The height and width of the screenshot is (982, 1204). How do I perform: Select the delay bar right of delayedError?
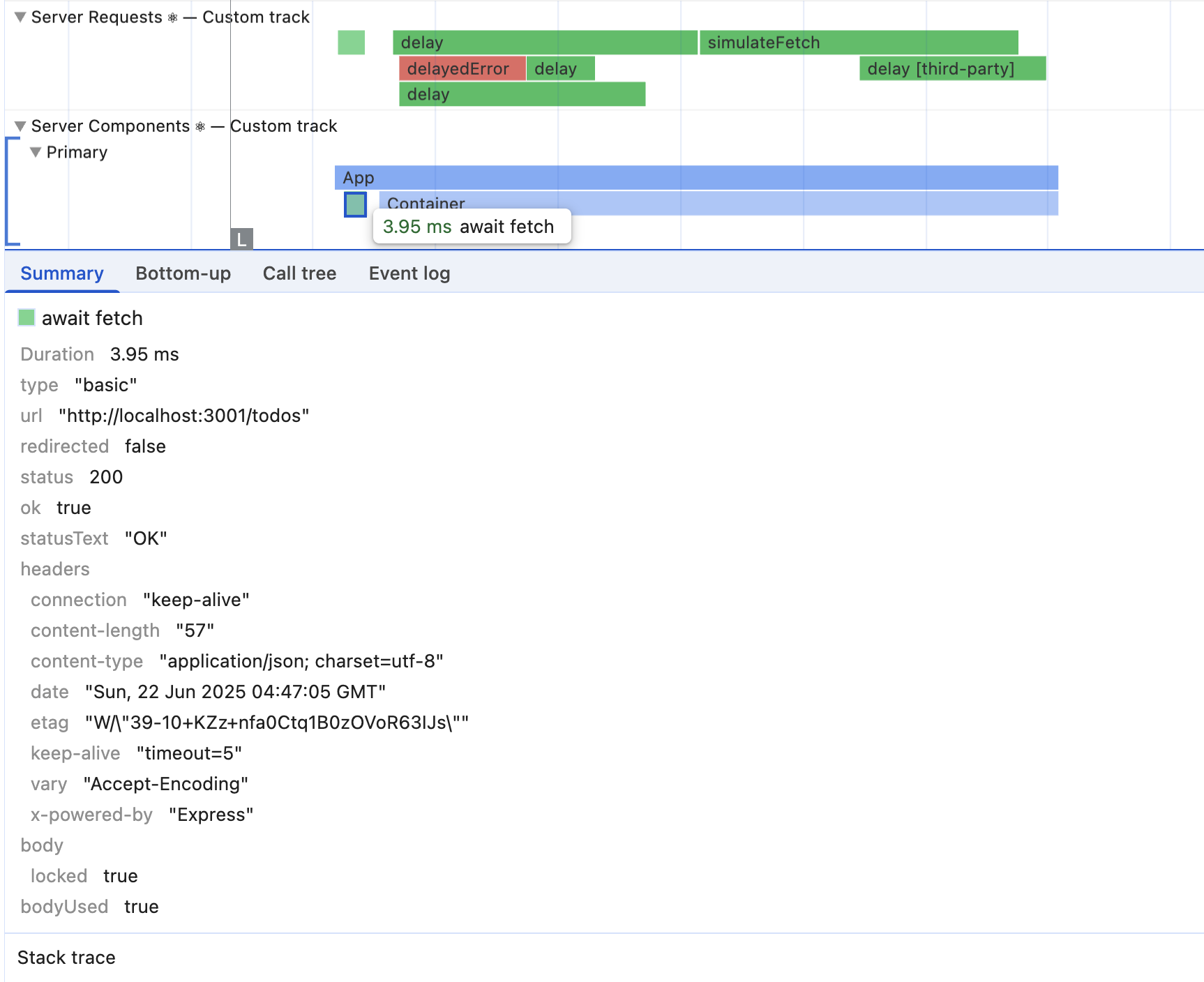click(560, 69)
